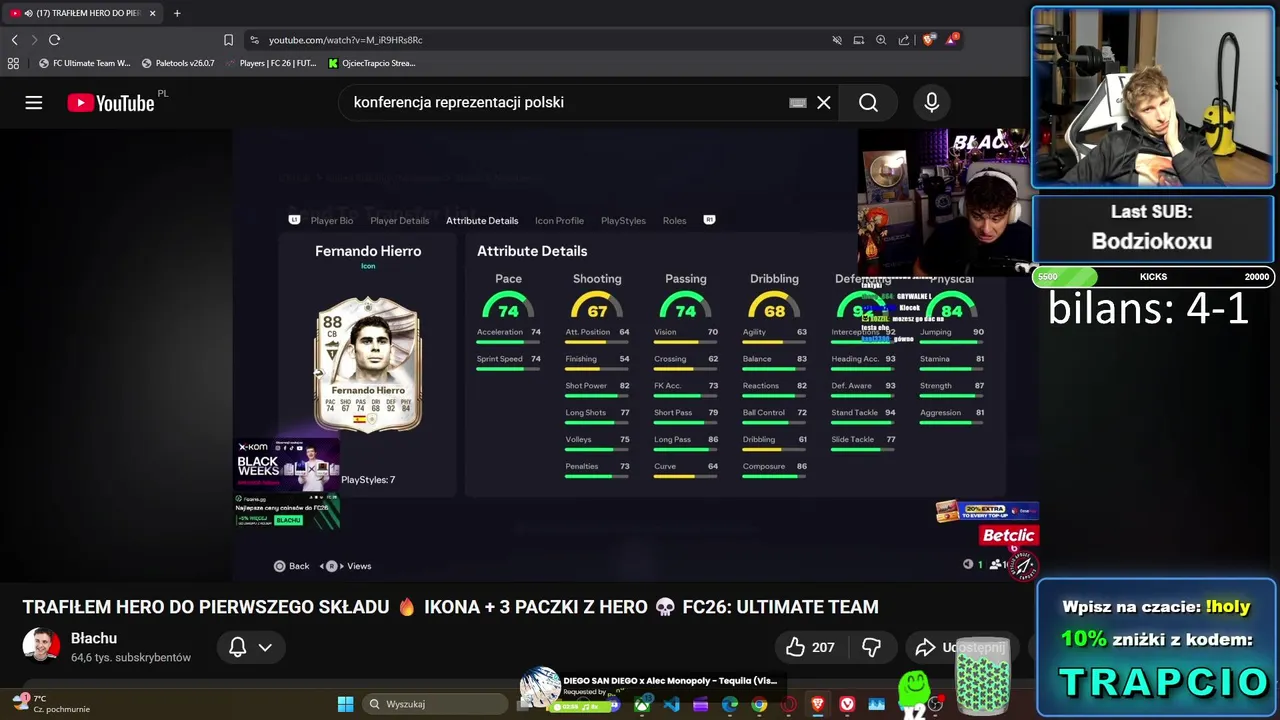The width and height of the screenshot is (1280, 720).
Task: Open the Xbox app from the taskbar
Action: click(642, 705)
